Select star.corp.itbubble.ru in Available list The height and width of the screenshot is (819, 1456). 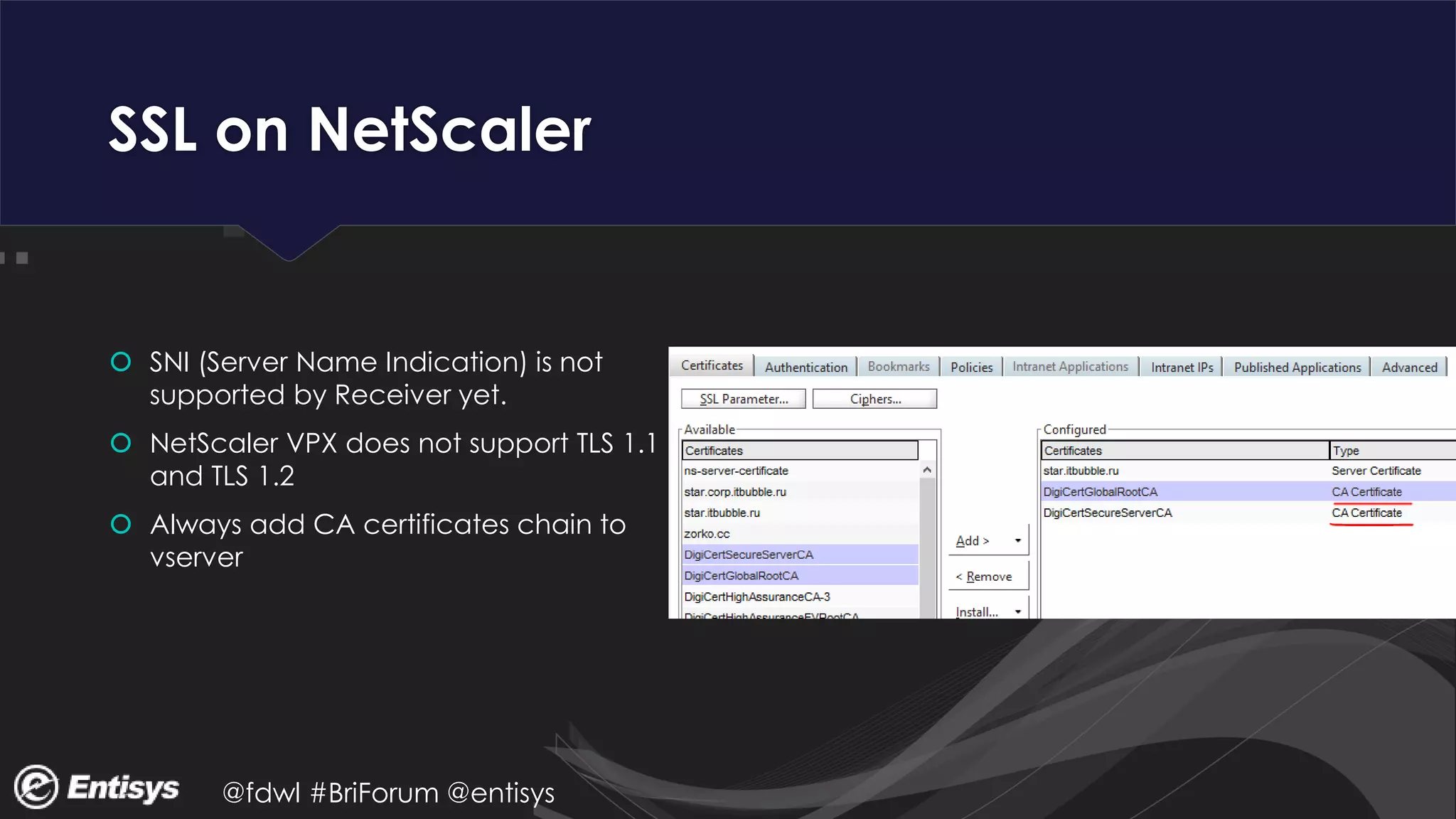point(800,492)
